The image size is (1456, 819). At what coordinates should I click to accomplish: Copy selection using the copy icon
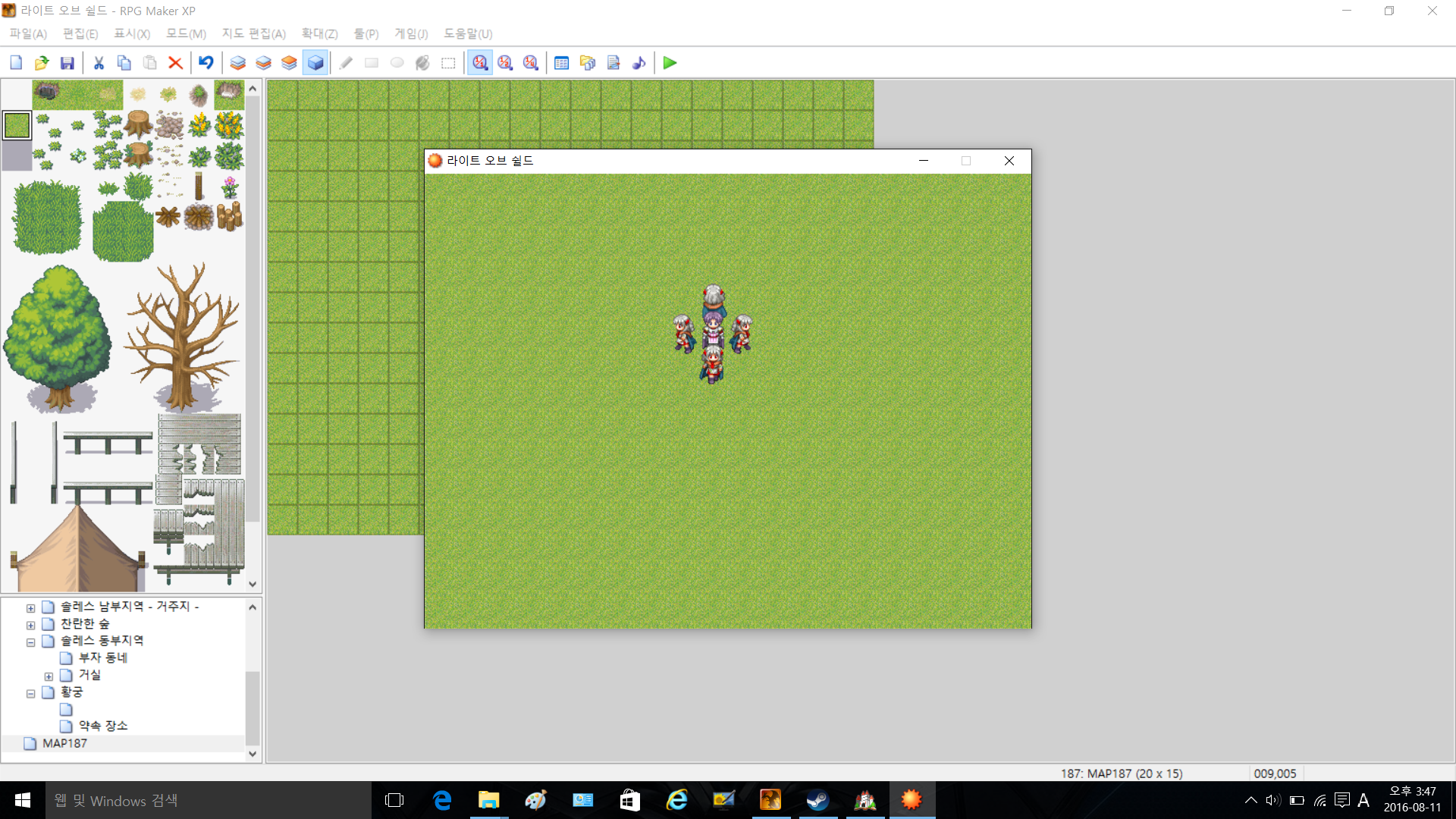pos(124,63)
